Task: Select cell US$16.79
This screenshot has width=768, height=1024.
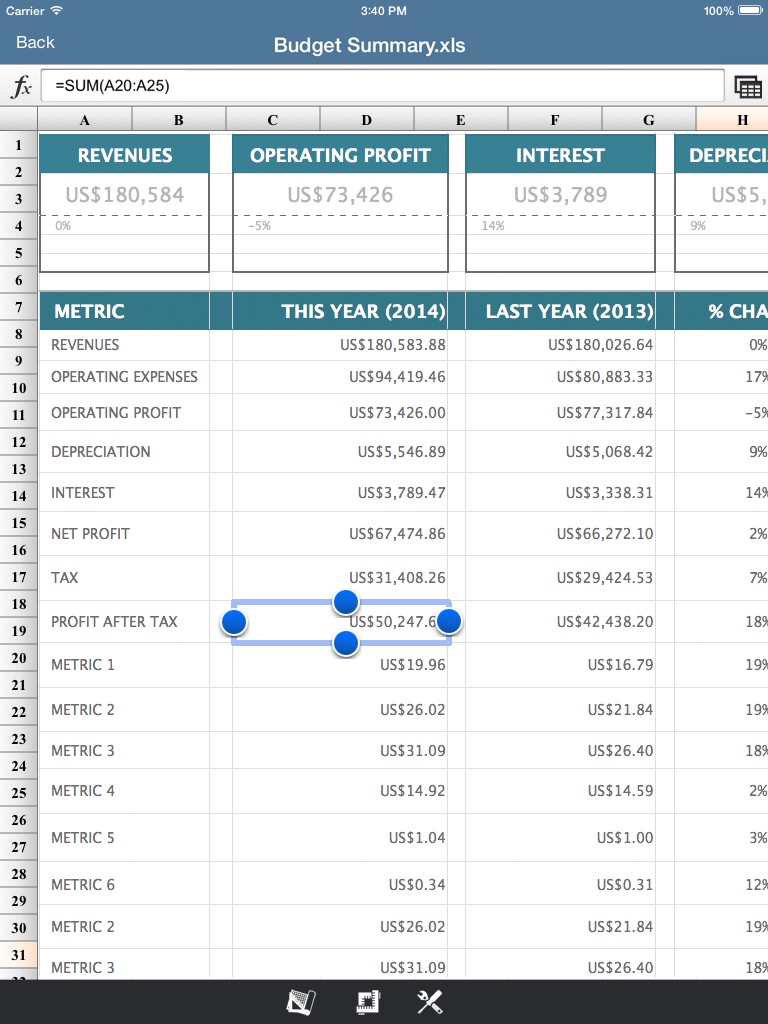Action: [x=620, y=665]
